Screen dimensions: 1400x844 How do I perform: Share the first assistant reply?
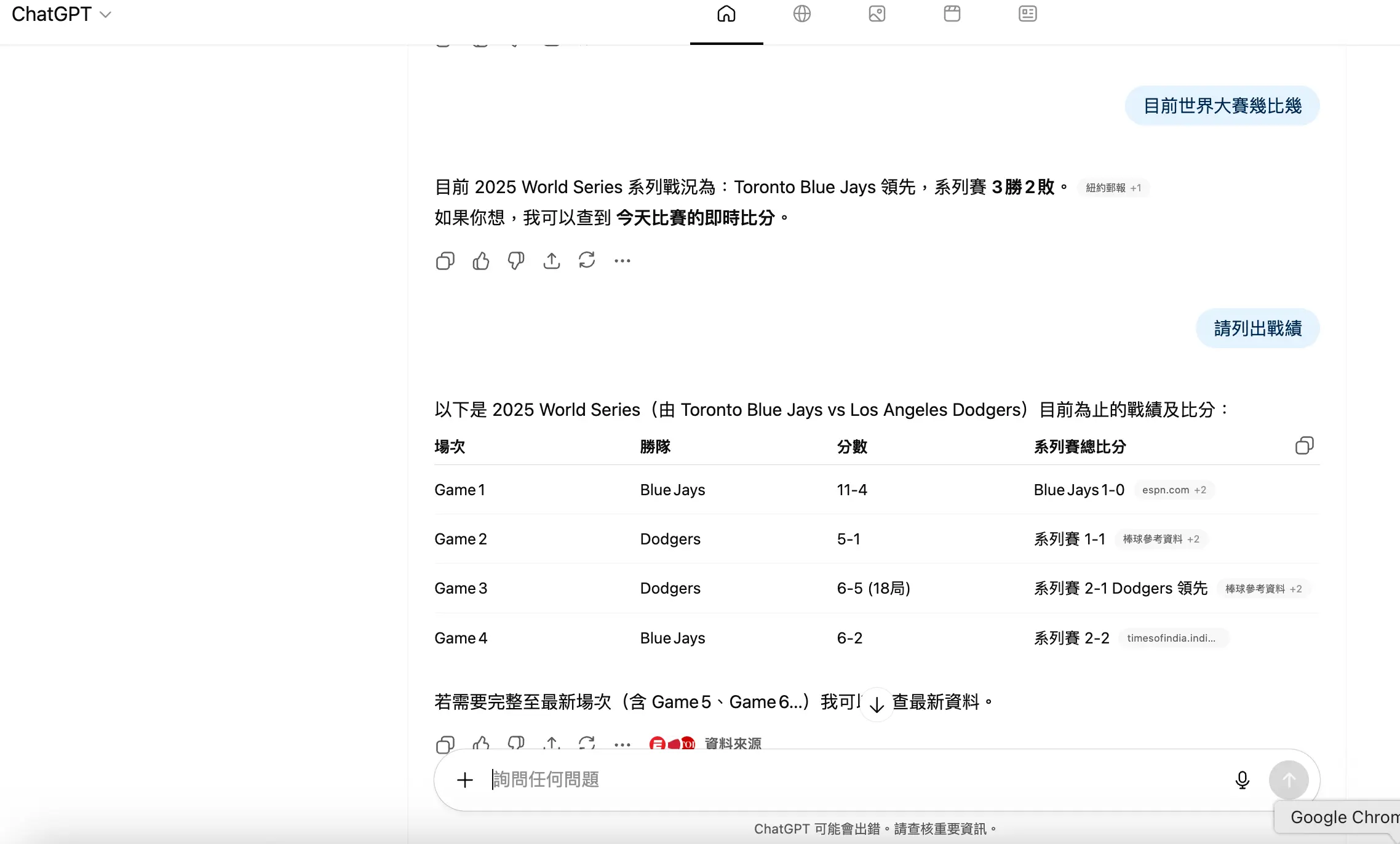click(x=552, y=260)
